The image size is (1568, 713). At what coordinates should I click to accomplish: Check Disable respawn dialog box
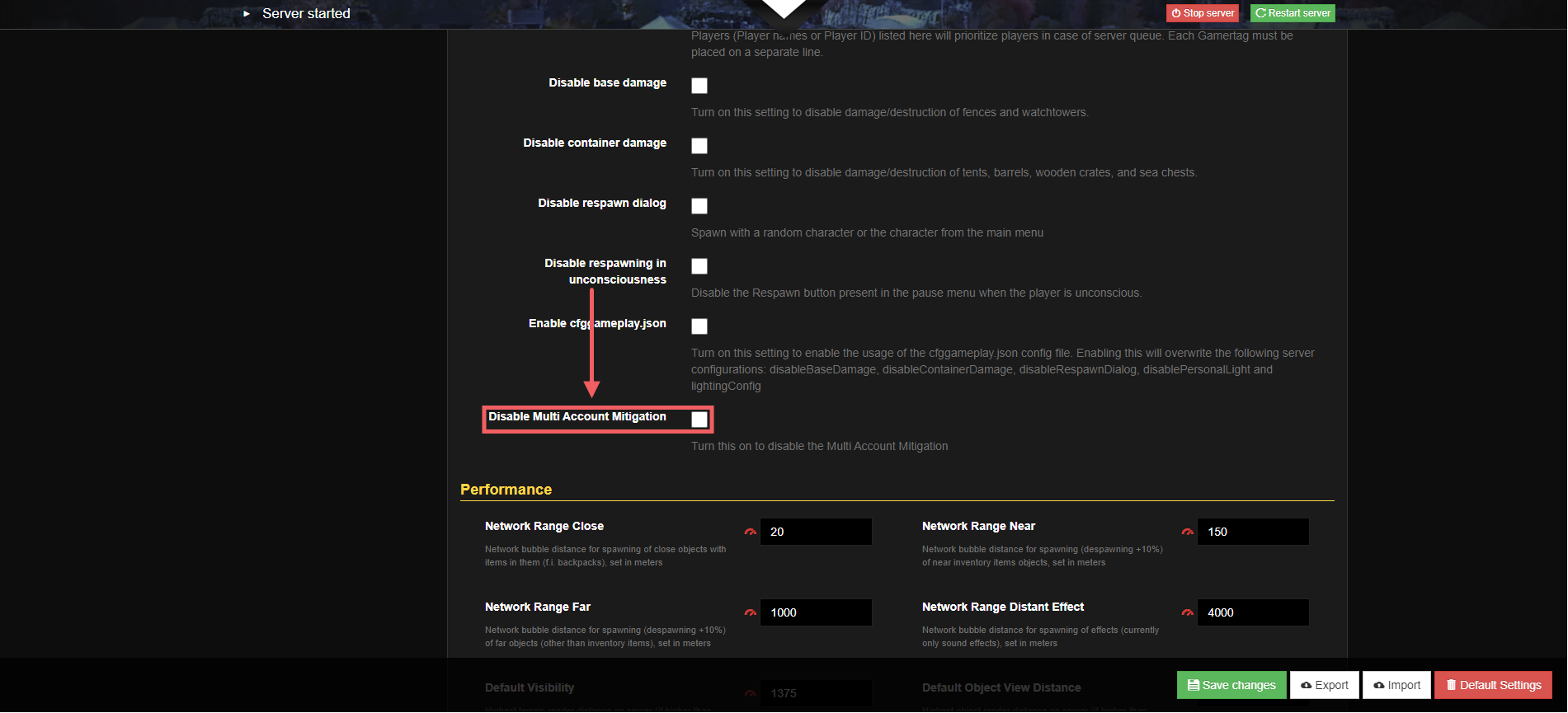click(x=699, y=206)
